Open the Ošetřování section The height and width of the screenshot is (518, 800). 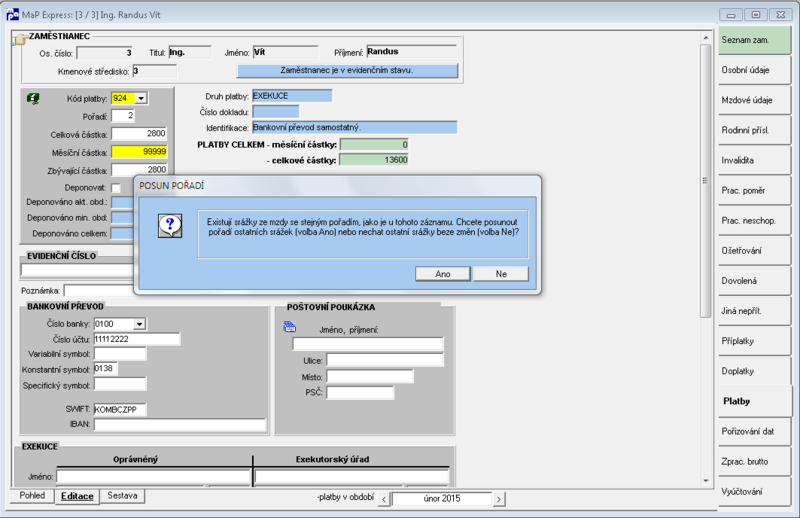coord(755,251)
